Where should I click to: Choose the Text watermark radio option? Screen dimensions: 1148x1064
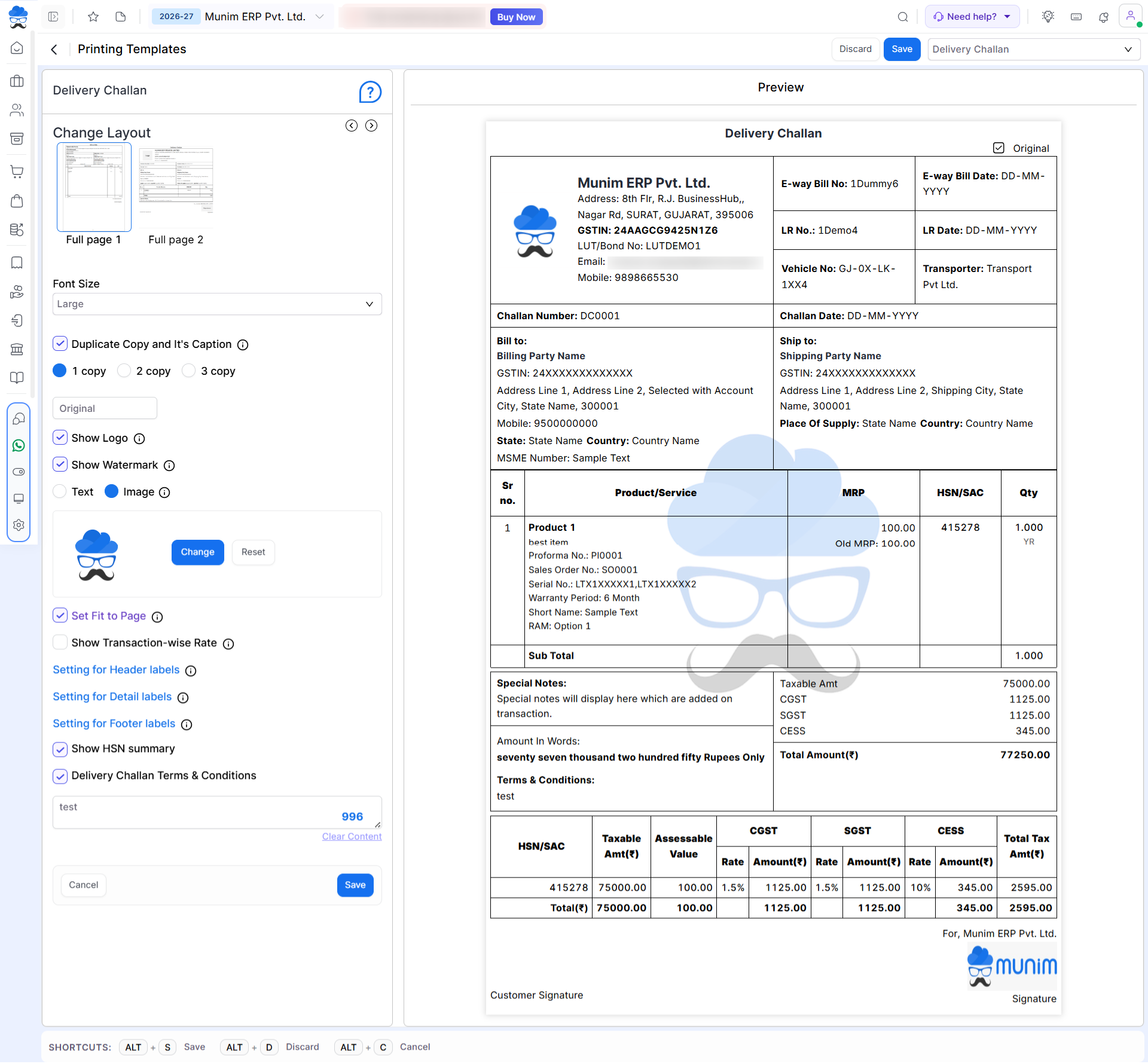tap(60, 491)
